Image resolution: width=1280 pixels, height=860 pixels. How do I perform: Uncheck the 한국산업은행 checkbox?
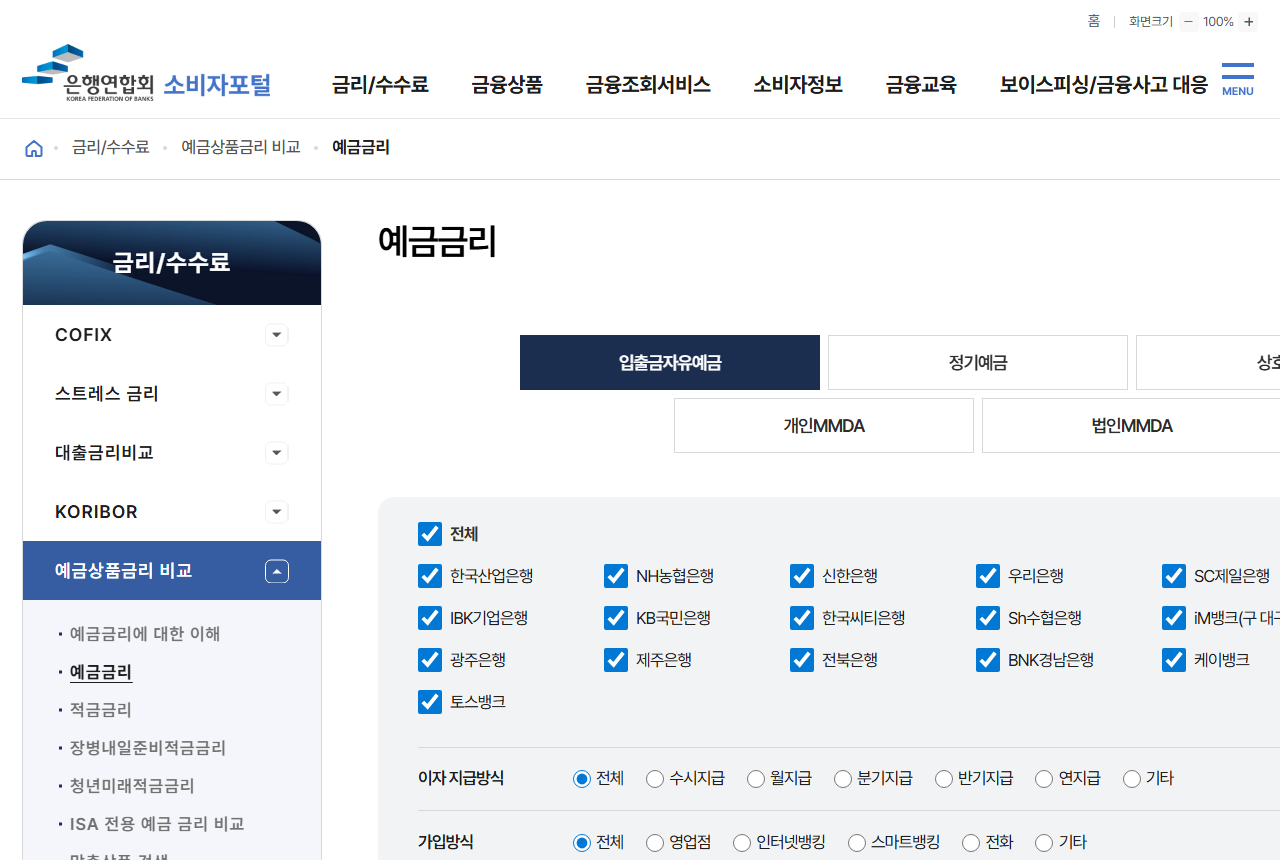tap(430, 576)
